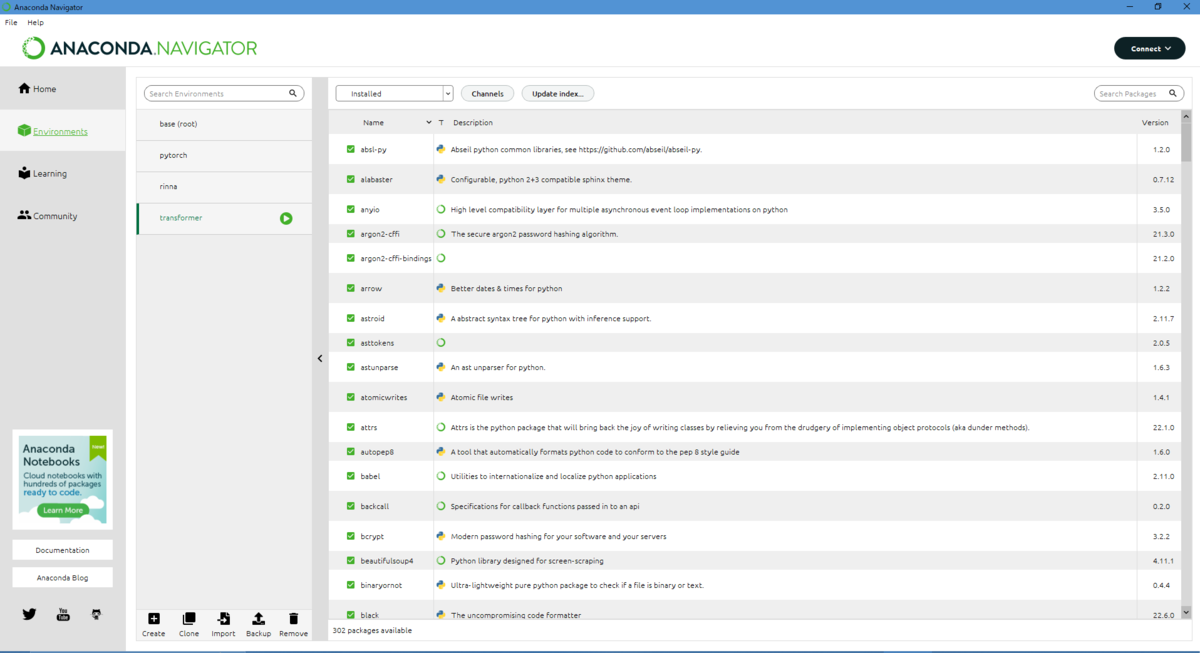Click the Python icon beside autopep8

[440, 451]
